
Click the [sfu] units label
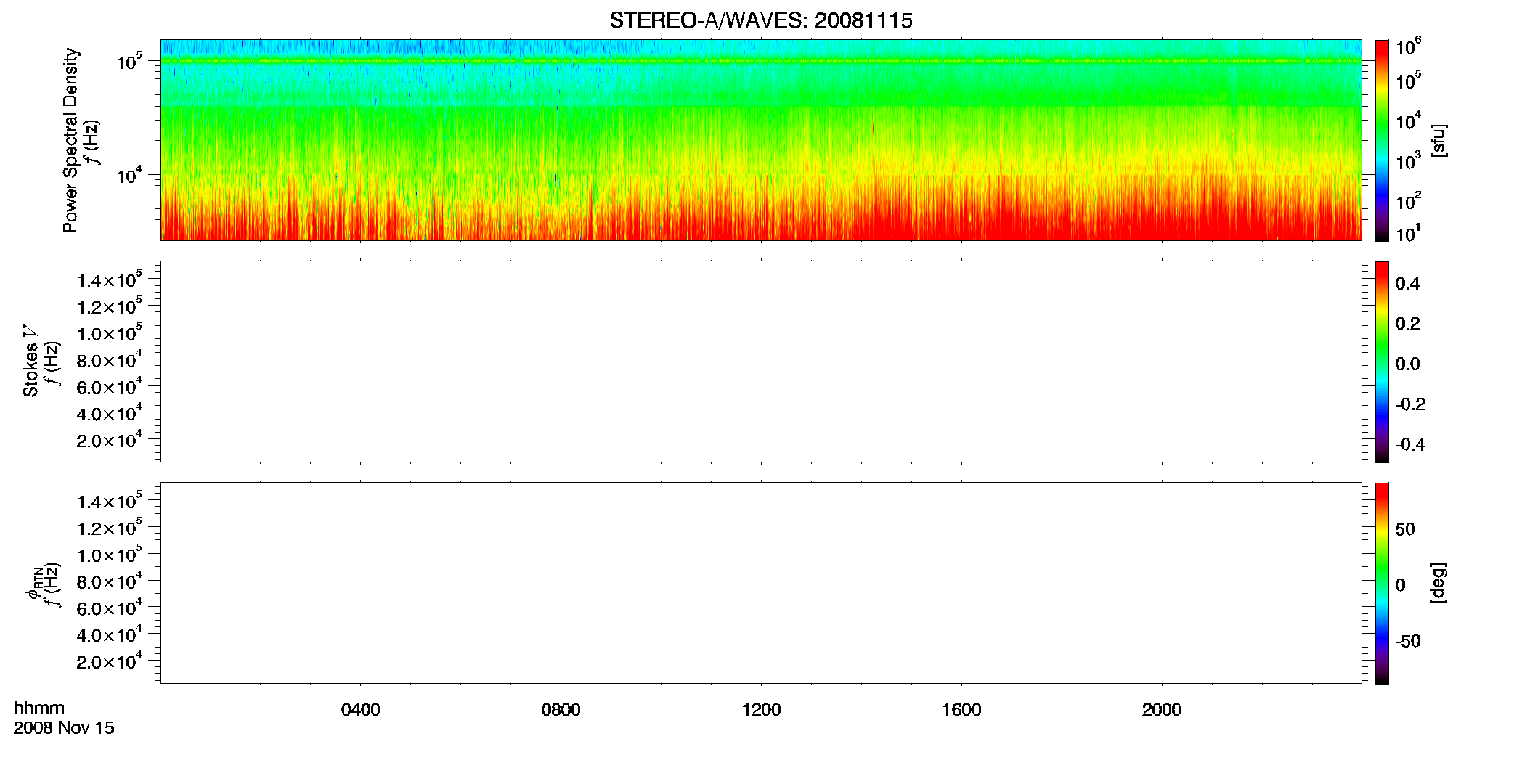(x=1438, y=141)
